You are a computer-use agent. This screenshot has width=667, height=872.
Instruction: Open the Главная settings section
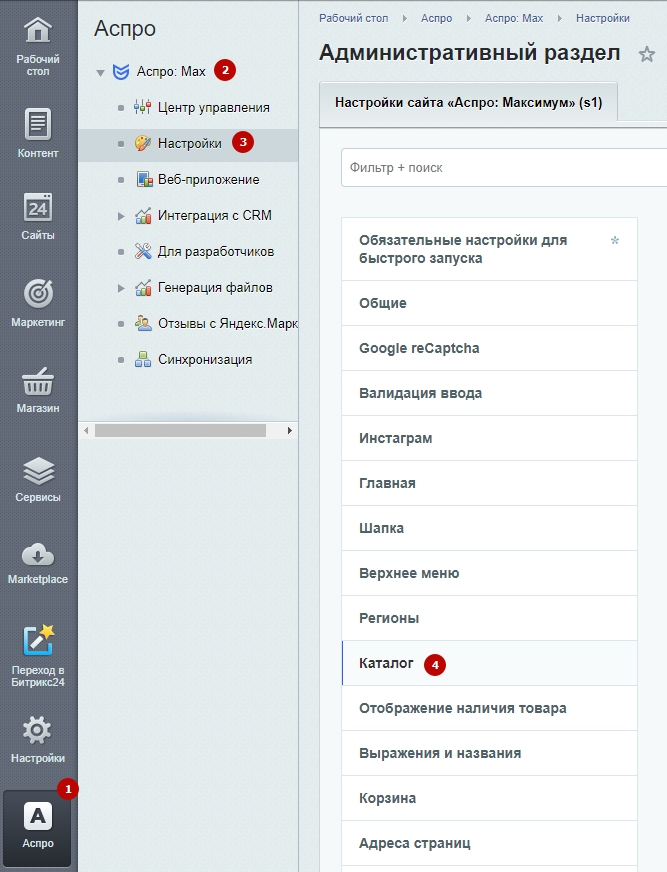pyautogui.click(x=490, y=483)
